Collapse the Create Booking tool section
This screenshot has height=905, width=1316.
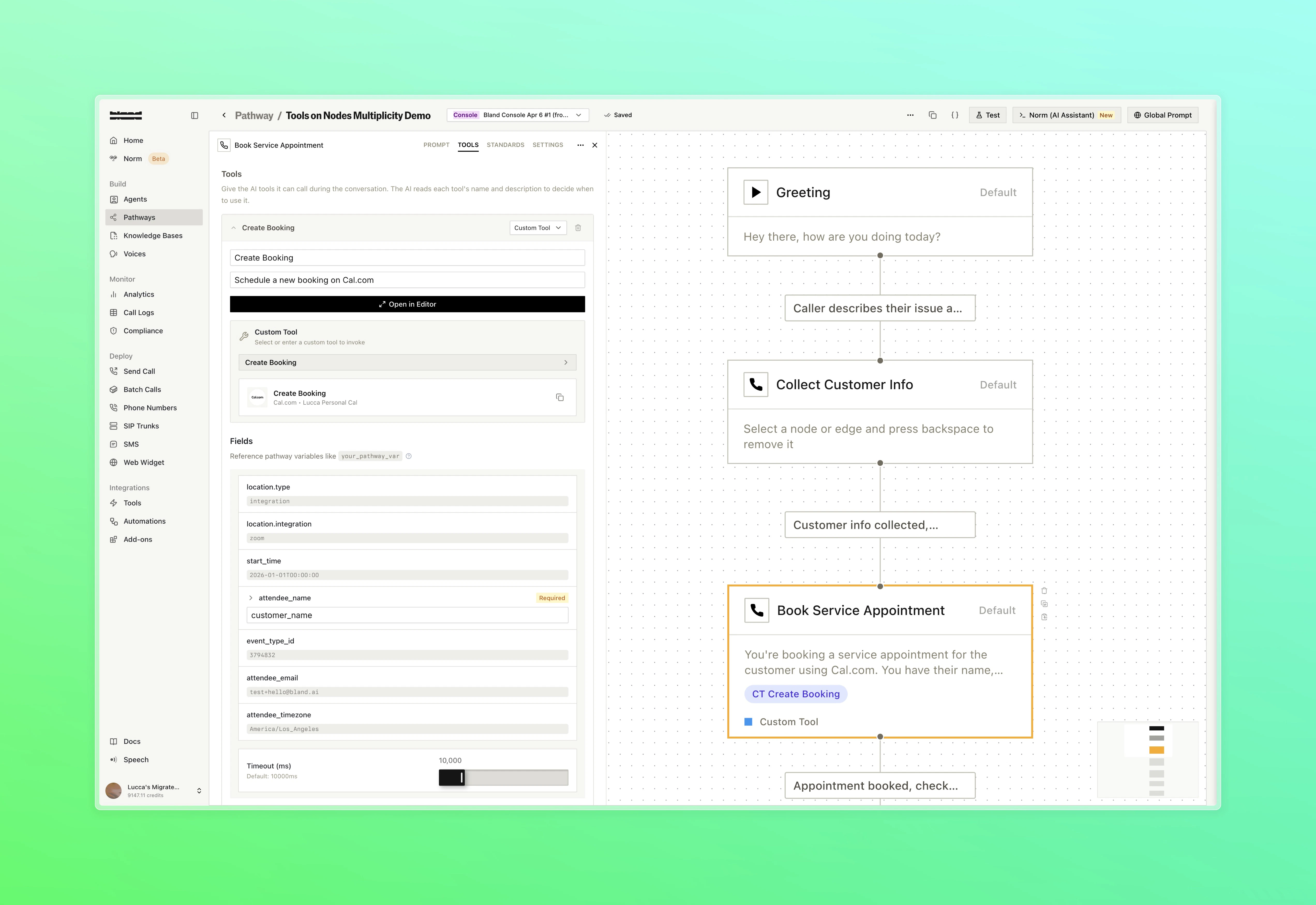pyautogui.click(x=234, y=227)
